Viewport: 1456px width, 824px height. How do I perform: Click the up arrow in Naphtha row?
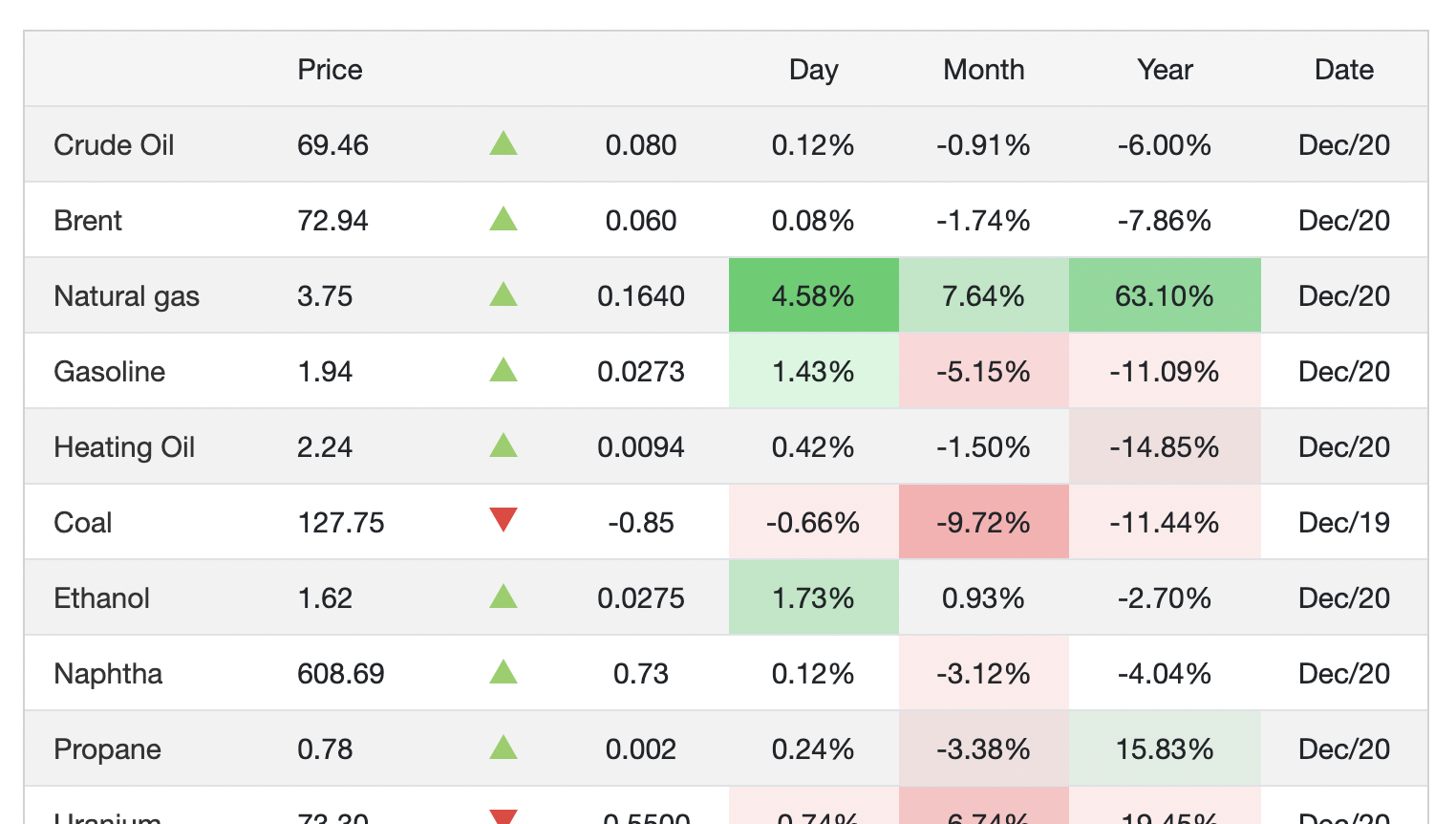pos(503,673)
